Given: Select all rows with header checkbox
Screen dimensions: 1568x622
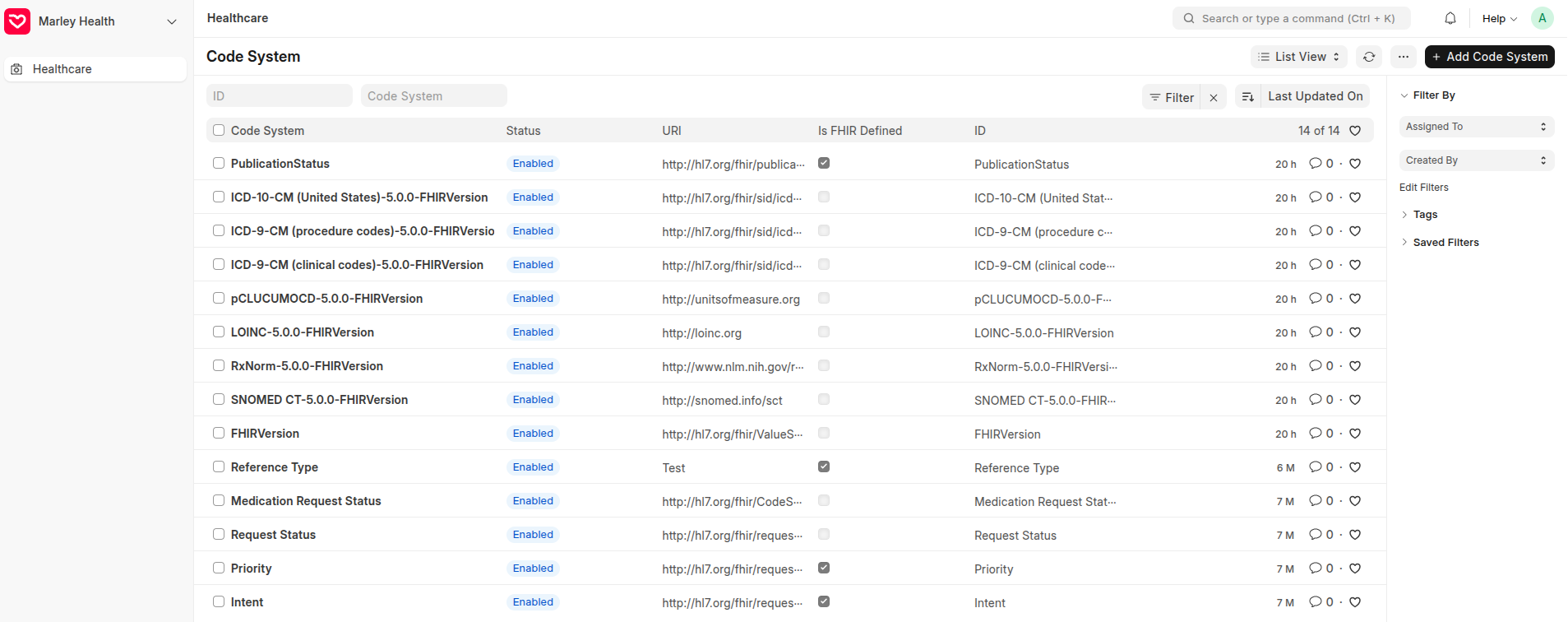Looking at the screenshot, I should click(219, 130).
